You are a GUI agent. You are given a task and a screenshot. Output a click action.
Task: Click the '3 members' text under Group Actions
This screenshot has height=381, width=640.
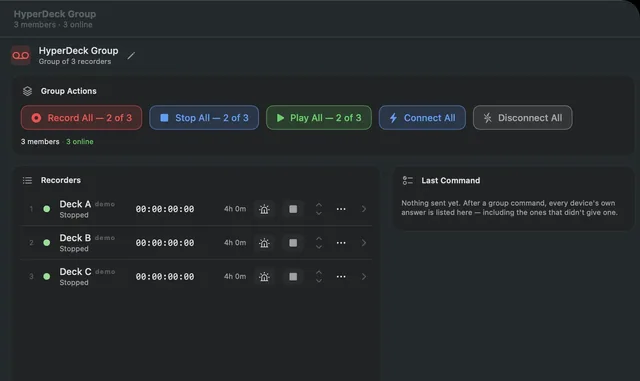pos(40,142)
